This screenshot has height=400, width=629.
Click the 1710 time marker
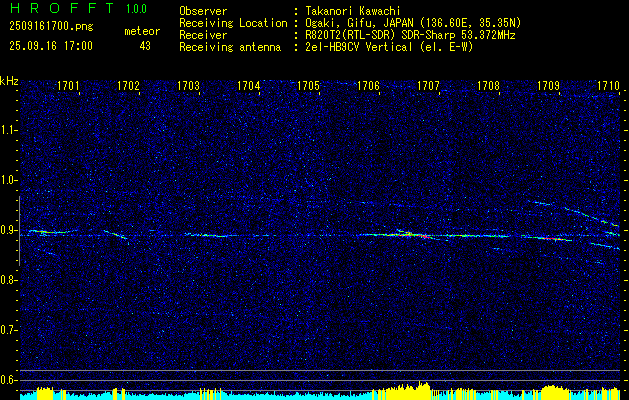coord(609,86)
